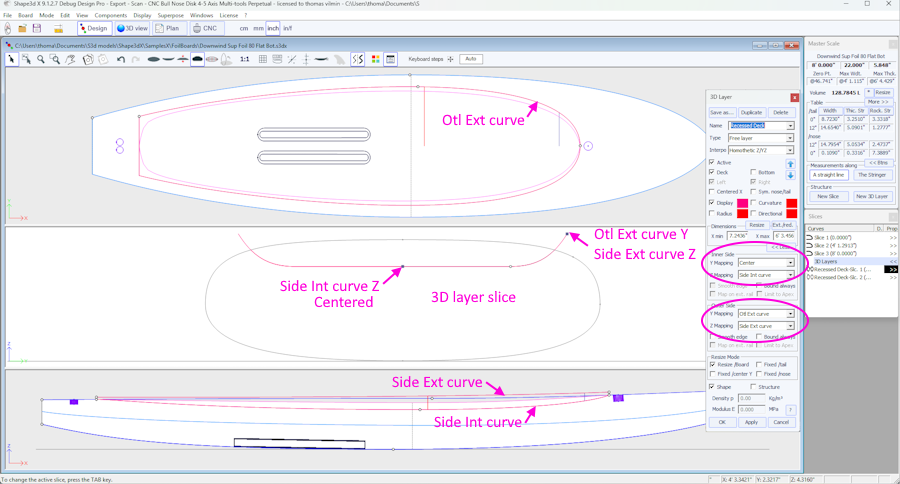
Task: Check the Fixed /tail option
Action: click(758, 365)
